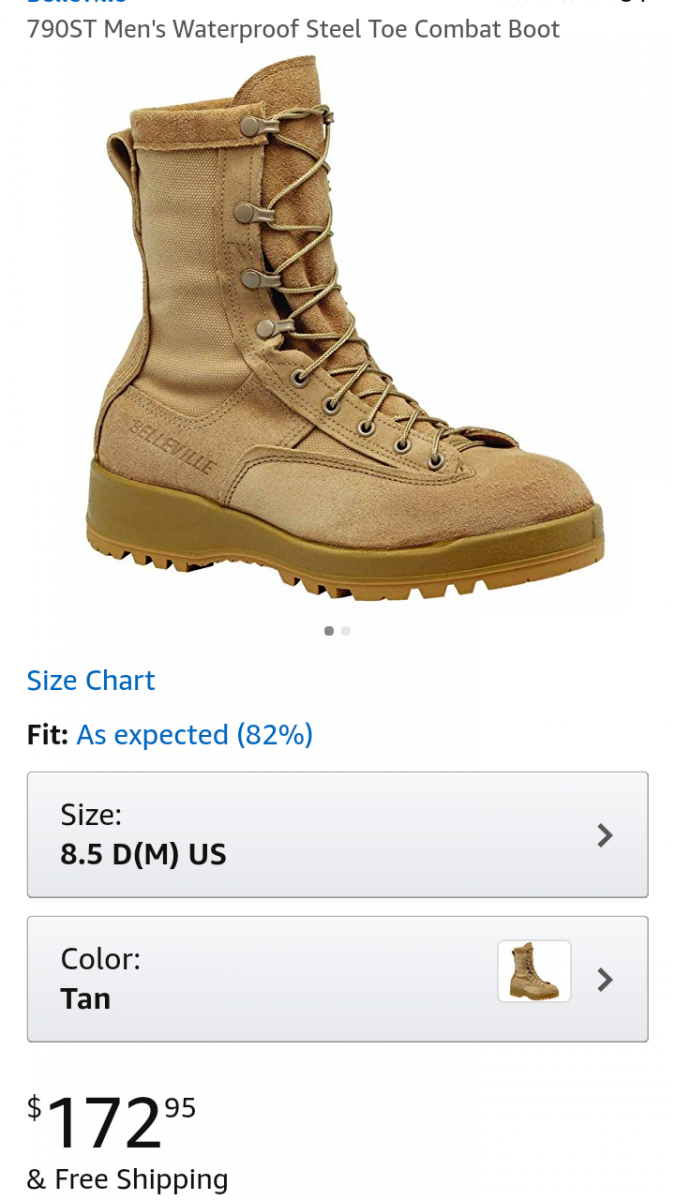
Task: Expand the Color selector chevron arrow
Action: pyautogui.click(x=604, y=979)
